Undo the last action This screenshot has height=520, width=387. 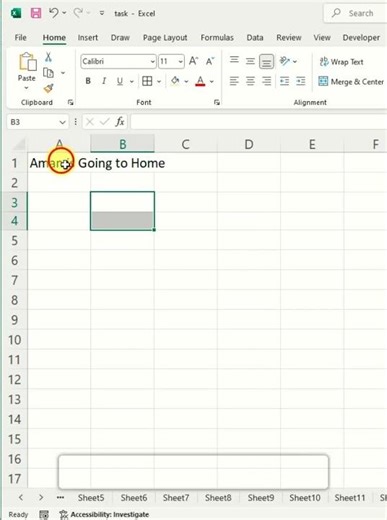pyautogui.click(x=54, y=13)
